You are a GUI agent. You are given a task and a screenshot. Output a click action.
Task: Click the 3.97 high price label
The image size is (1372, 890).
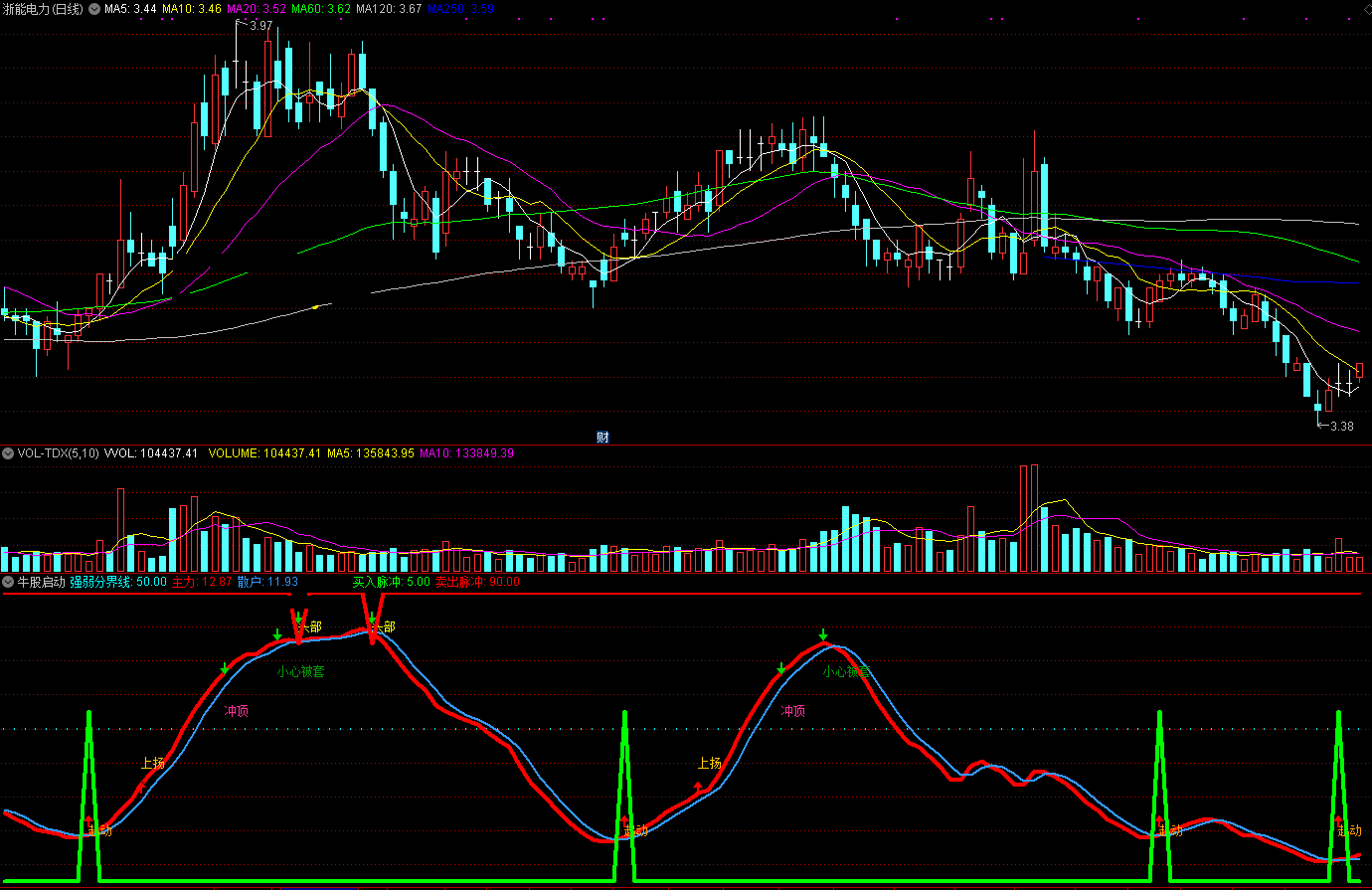click(260, 26)
